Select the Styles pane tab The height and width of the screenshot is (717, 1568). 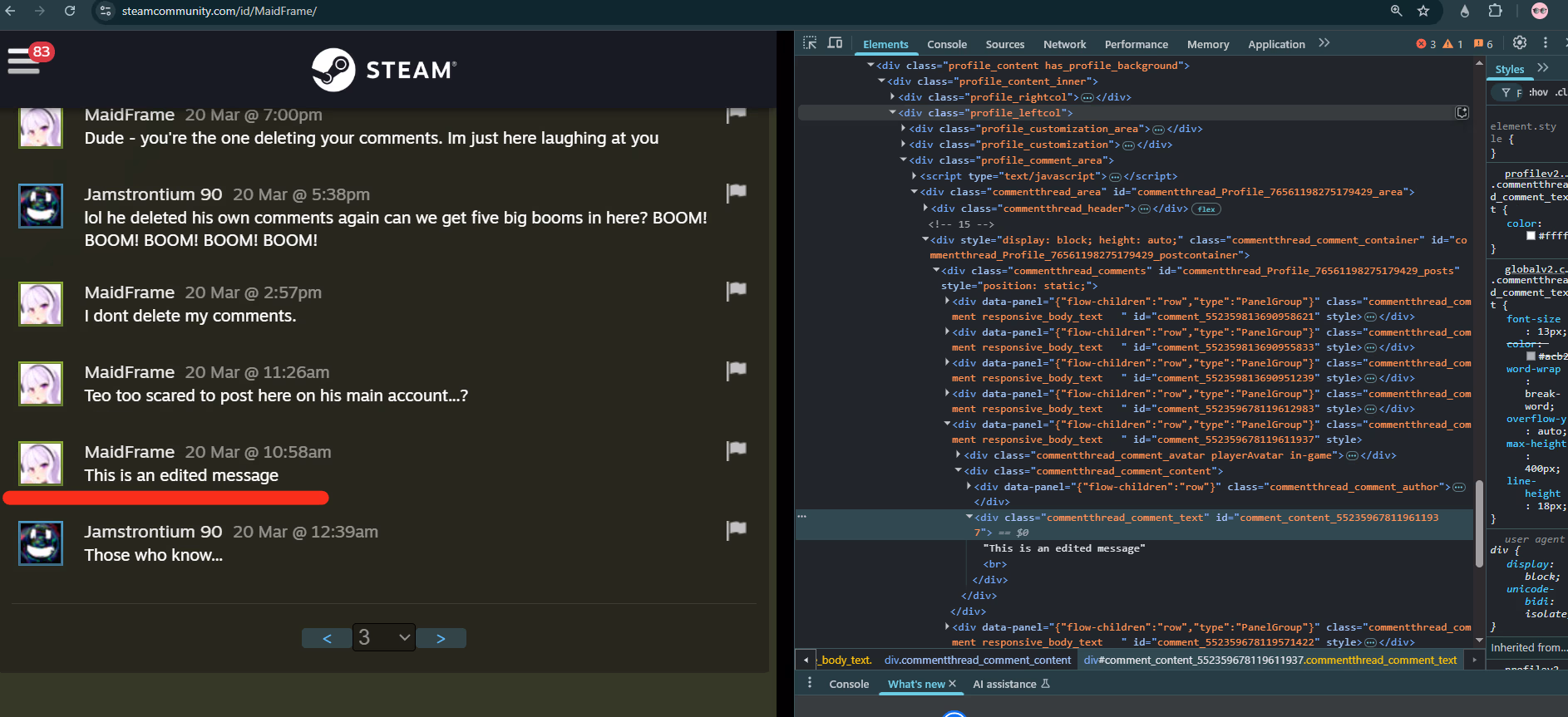pyautogui.click(x=1510, y=69)
